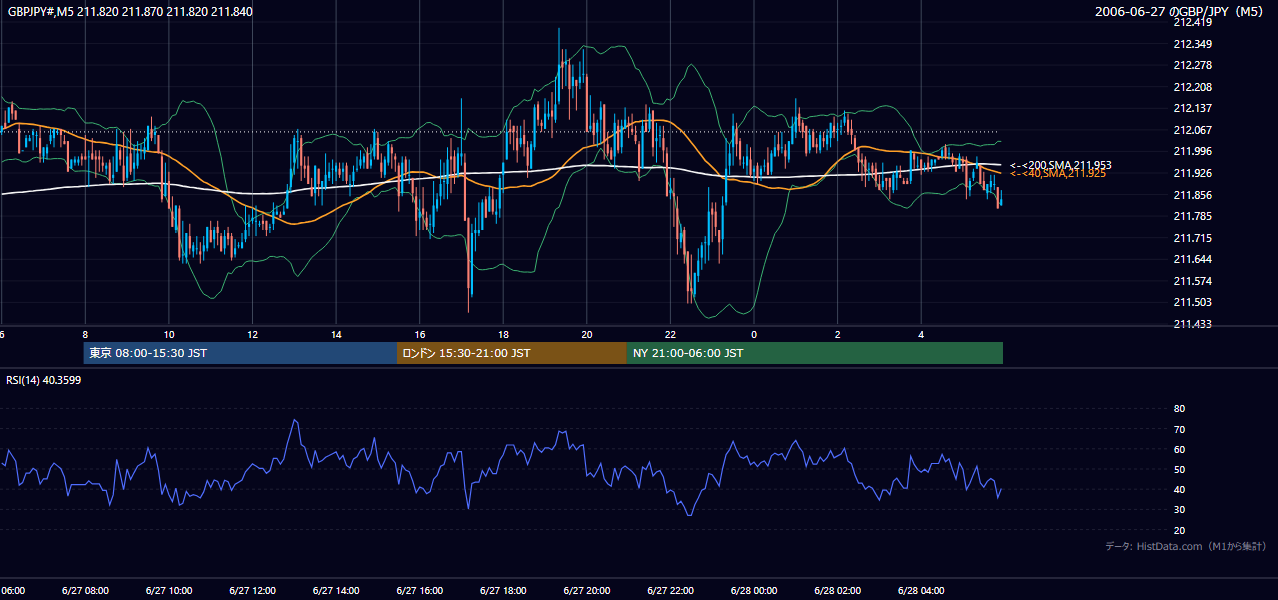Click RSI scale value 20
This screenshot has height=600, width=1278.
pos(1180,530)
